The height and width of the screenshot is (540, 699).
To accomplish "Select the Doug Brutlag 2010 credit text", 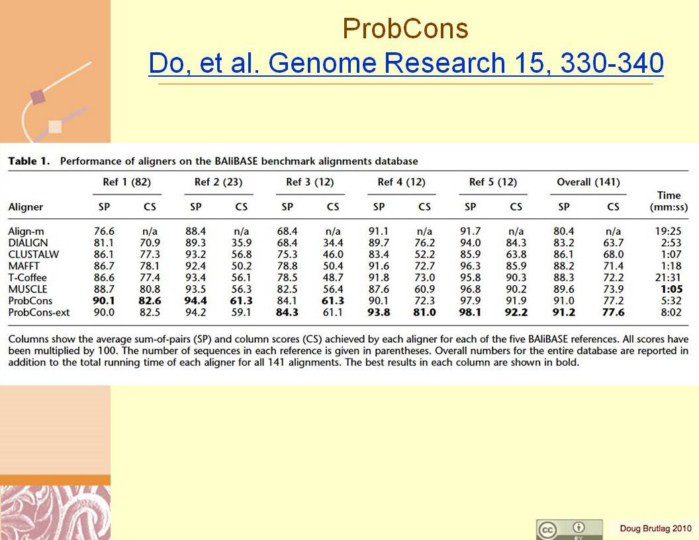I will tap(650, 528).
